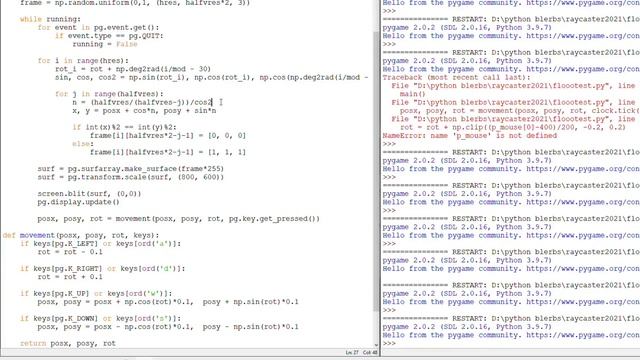This screenshot has width=640, height=360.
Task: Click 'if int(x)%2 == int(y)%2:' line
Action: coord(124,127)
